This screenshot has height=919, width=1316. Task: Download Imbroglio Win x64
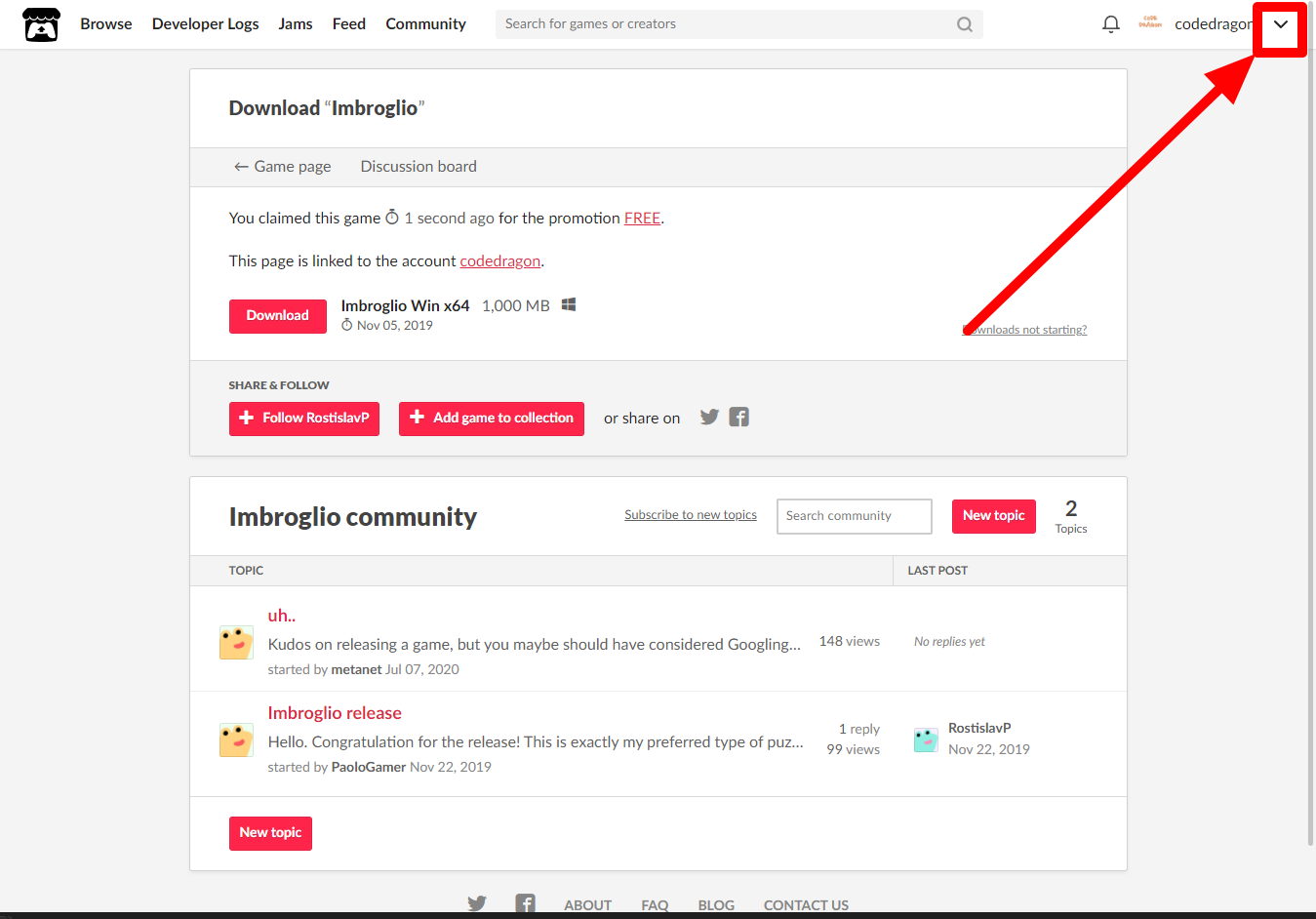(x=278, y=316)
